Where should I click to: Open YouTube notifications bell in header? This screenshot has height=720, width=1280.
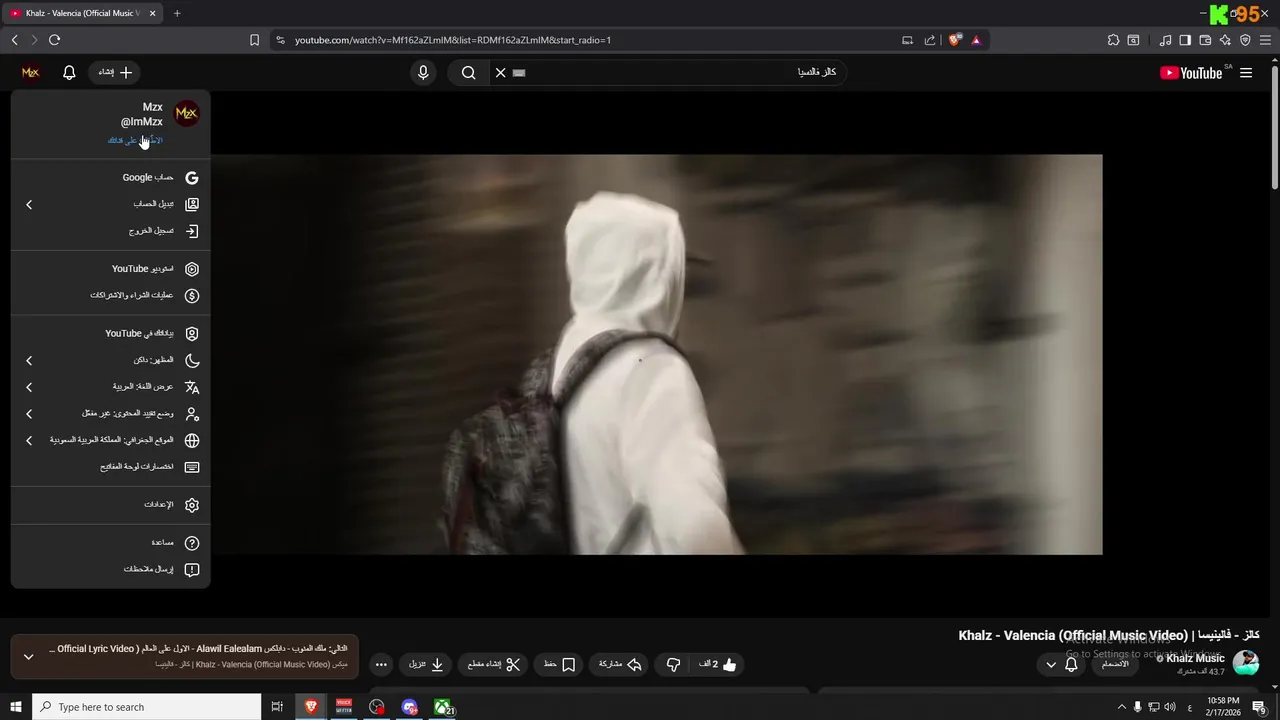pyautogui.click(x=69, y=72)
